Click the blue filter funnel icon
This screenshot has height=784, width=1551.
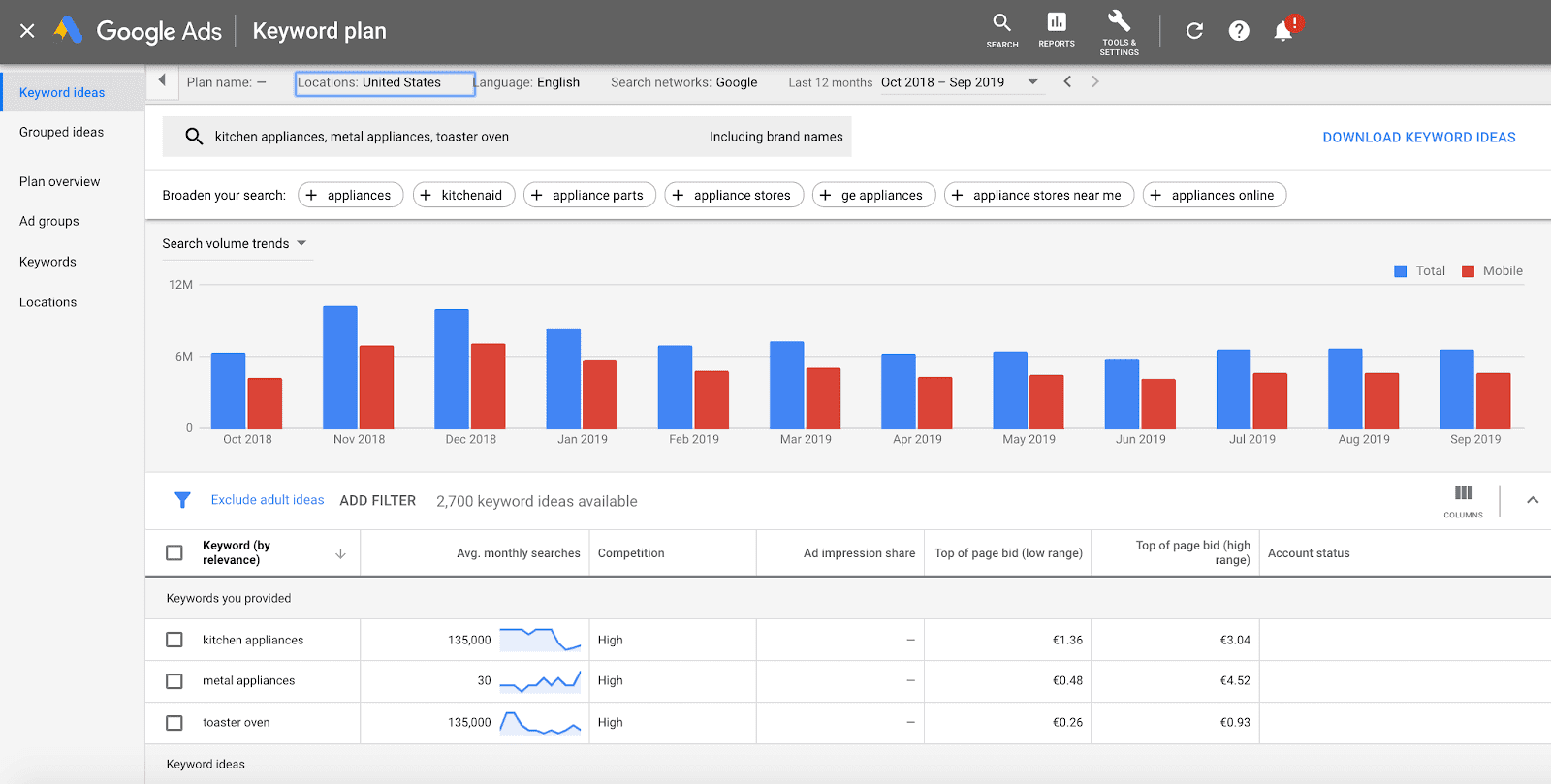[x=182, y=500]
